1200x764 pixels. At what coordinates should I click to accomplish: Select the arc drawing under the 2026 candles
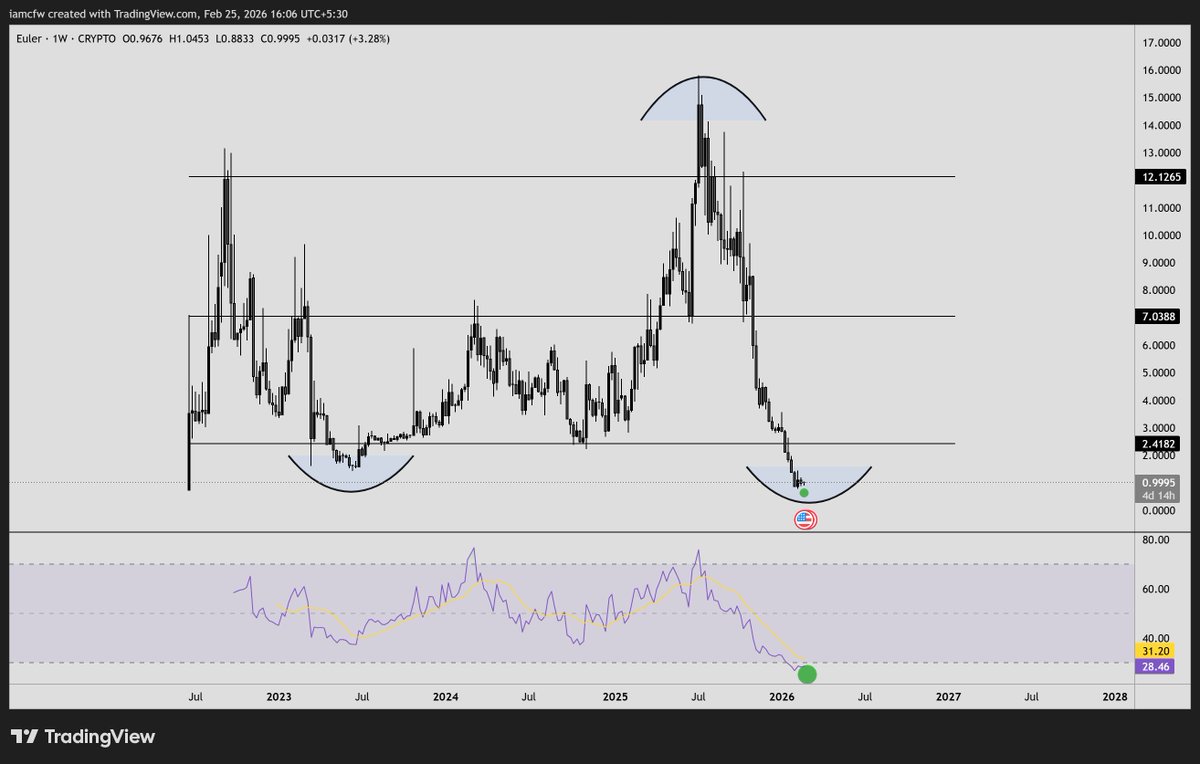[x=809, y=484]
